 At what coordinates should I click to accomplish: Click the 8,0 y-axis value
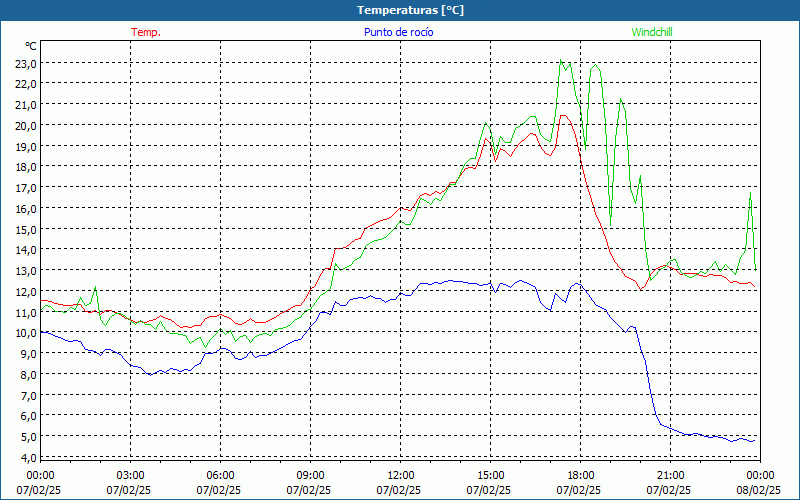28,376
